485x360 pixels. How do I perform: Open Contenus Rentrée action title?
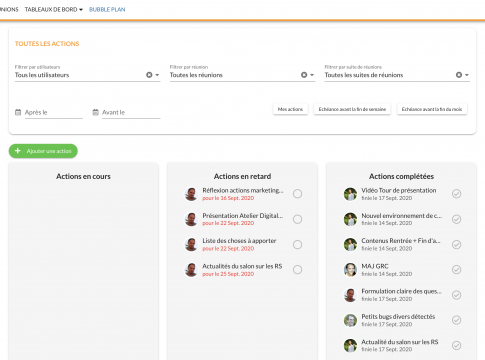coord(401,241)
